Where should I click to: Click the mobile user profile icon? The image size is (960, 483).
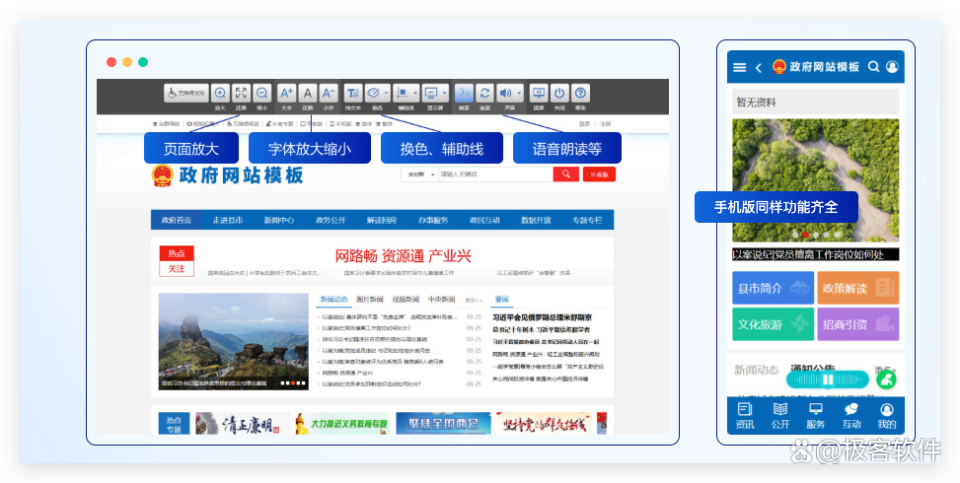(892, 67)
